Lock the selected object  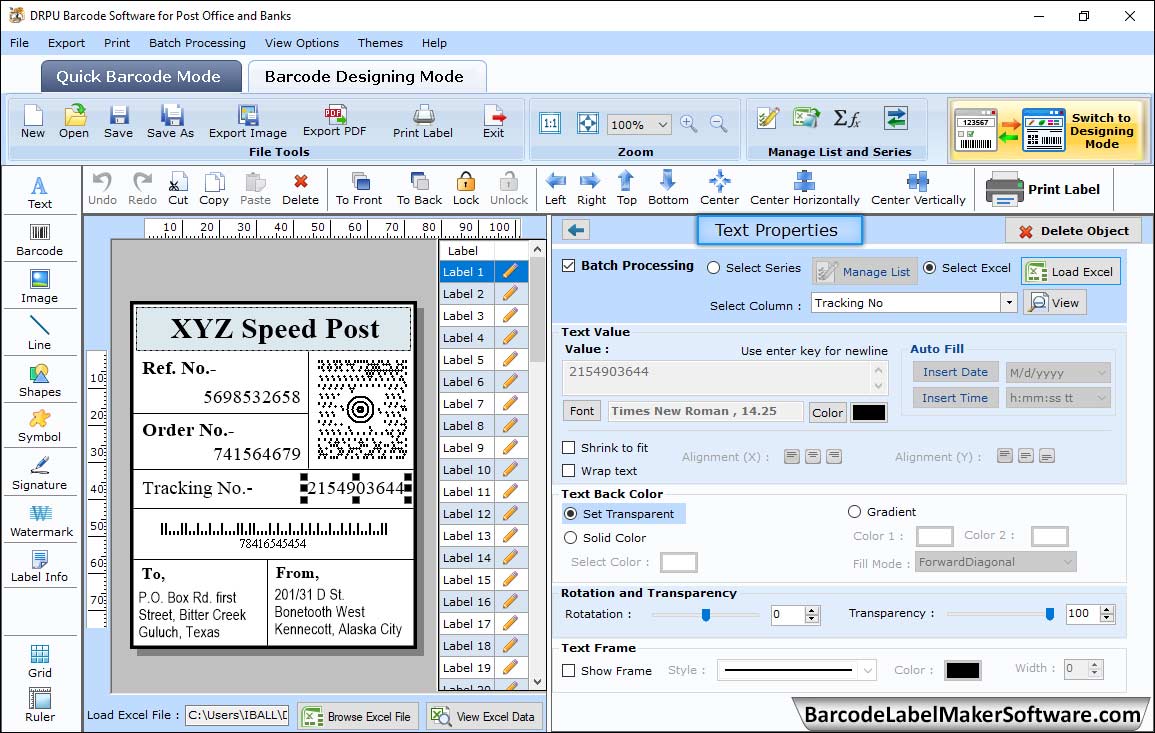coord(466,189)
